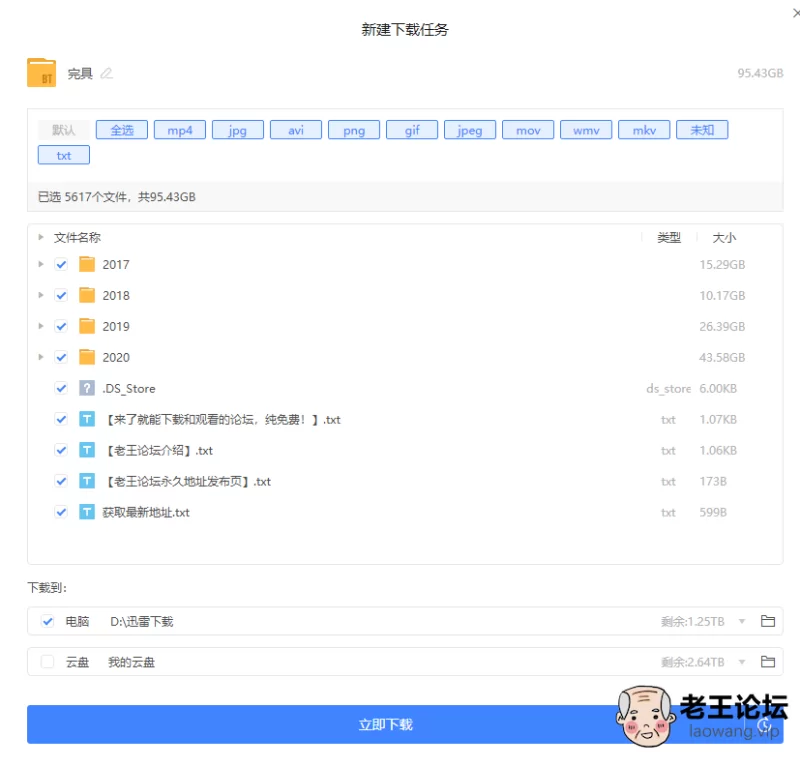Click the 获取最新地址.txt file name
800x767 pixels.
tap(146, 512)
